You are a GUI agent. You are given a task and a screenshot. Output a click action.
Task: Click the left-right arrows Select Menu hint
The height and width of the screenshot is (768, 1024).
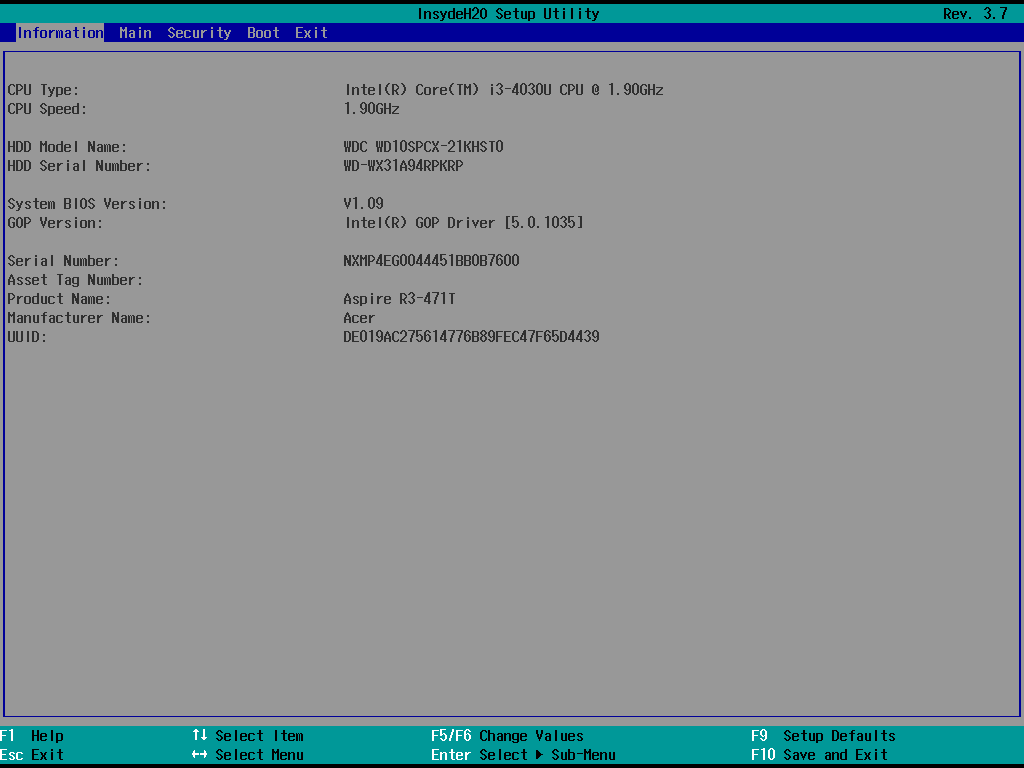(x=248, y=755)
